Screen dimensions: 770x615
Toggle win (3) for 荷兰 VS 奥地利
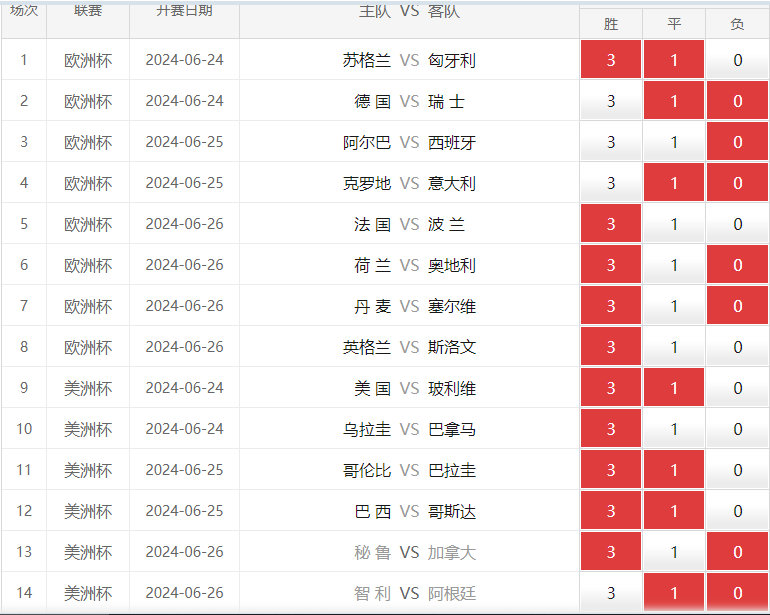(x=610, y=265)
